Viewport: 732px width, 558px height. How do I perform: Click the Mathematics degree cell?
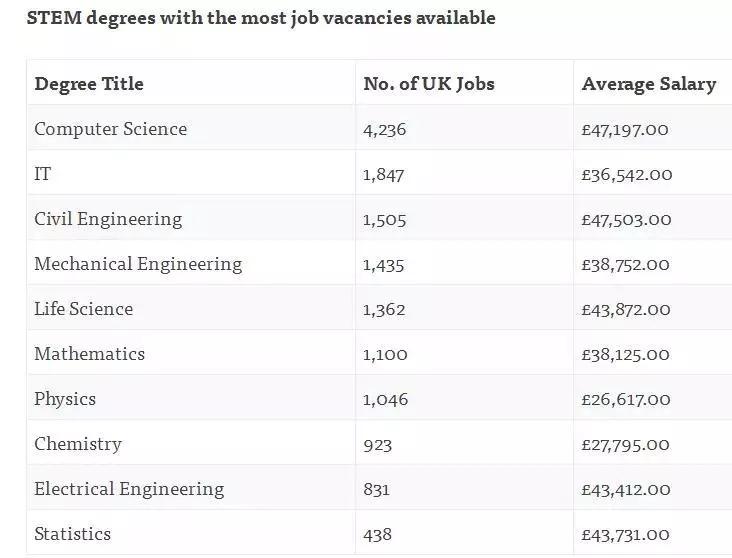click(89, 354)
